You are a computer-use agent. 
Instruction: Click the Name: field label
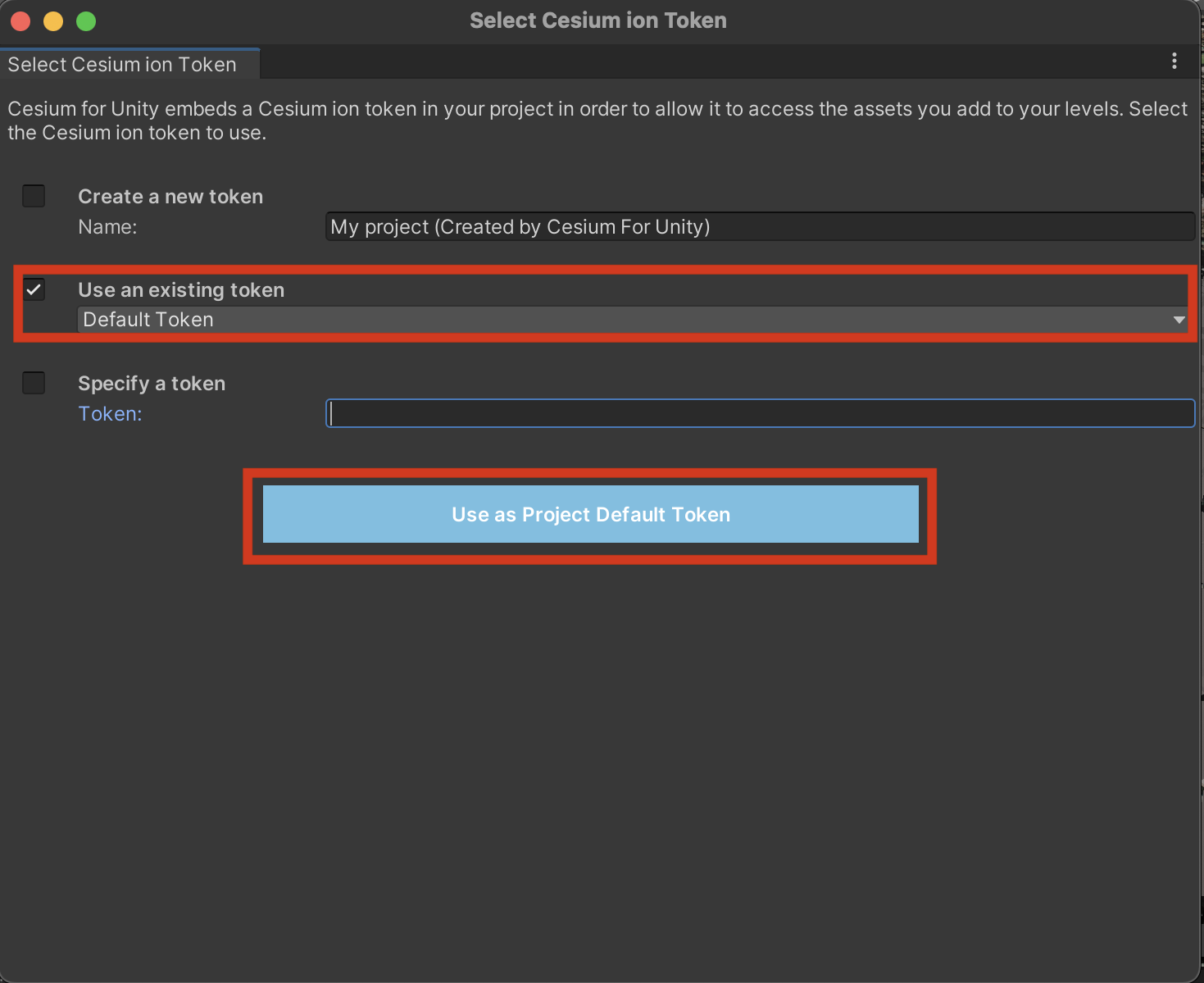click(107, 227)
